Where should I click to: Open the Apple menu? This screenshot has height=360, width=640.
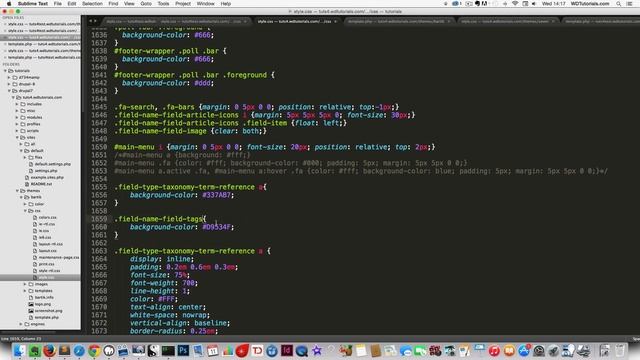(x=9, y=4)
